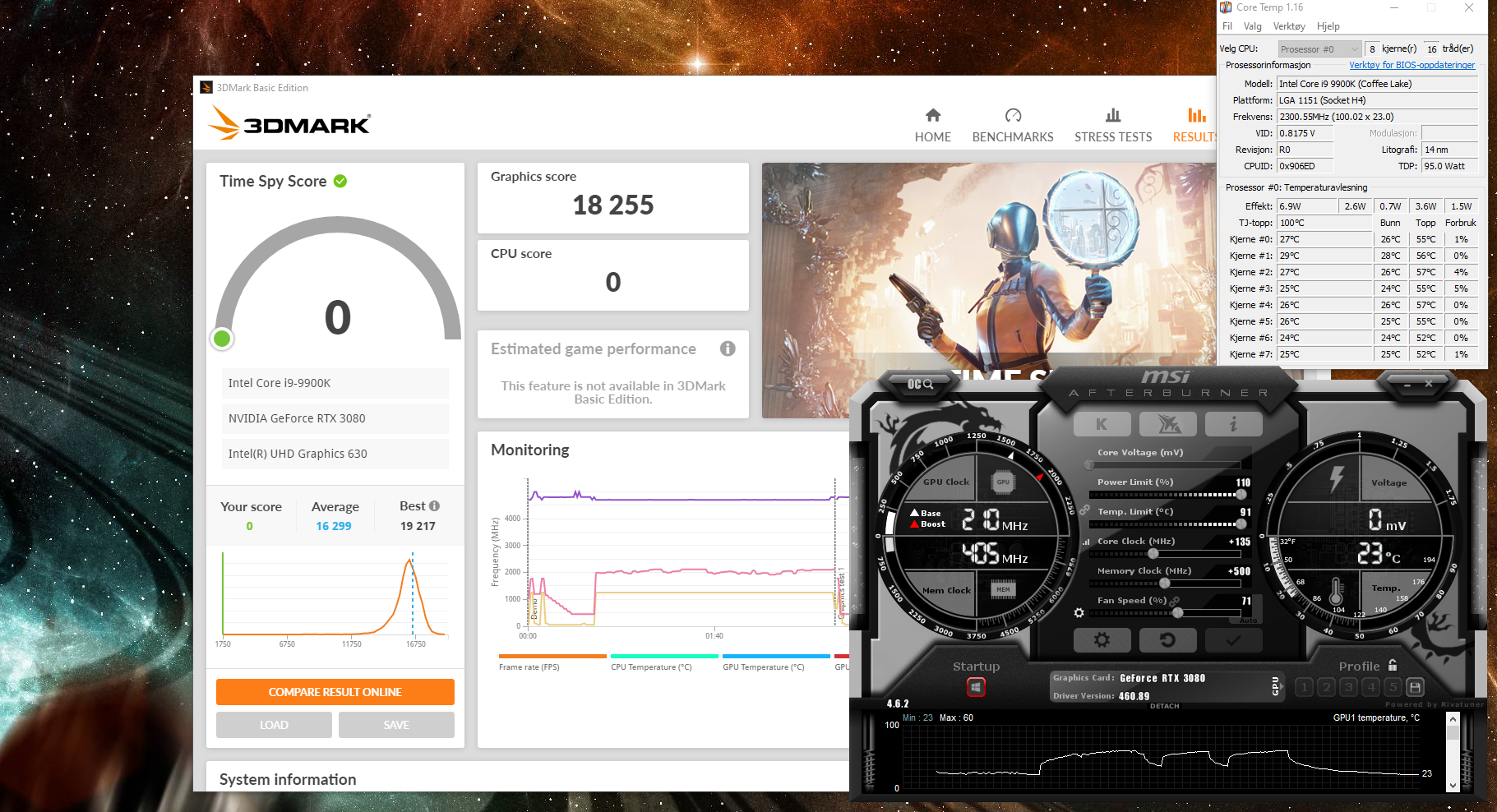Click the Estimated game performance info icon
The height and width of the screenshot is (812, 1497).
728,348
